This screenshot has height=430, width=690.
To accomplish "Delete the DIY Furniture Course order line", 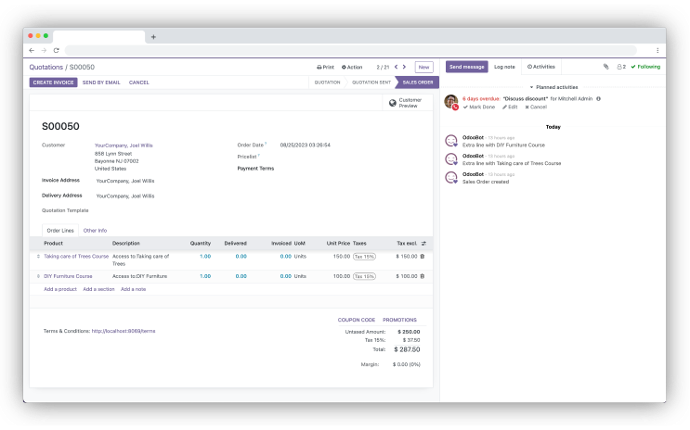I will tap(422, 276).
